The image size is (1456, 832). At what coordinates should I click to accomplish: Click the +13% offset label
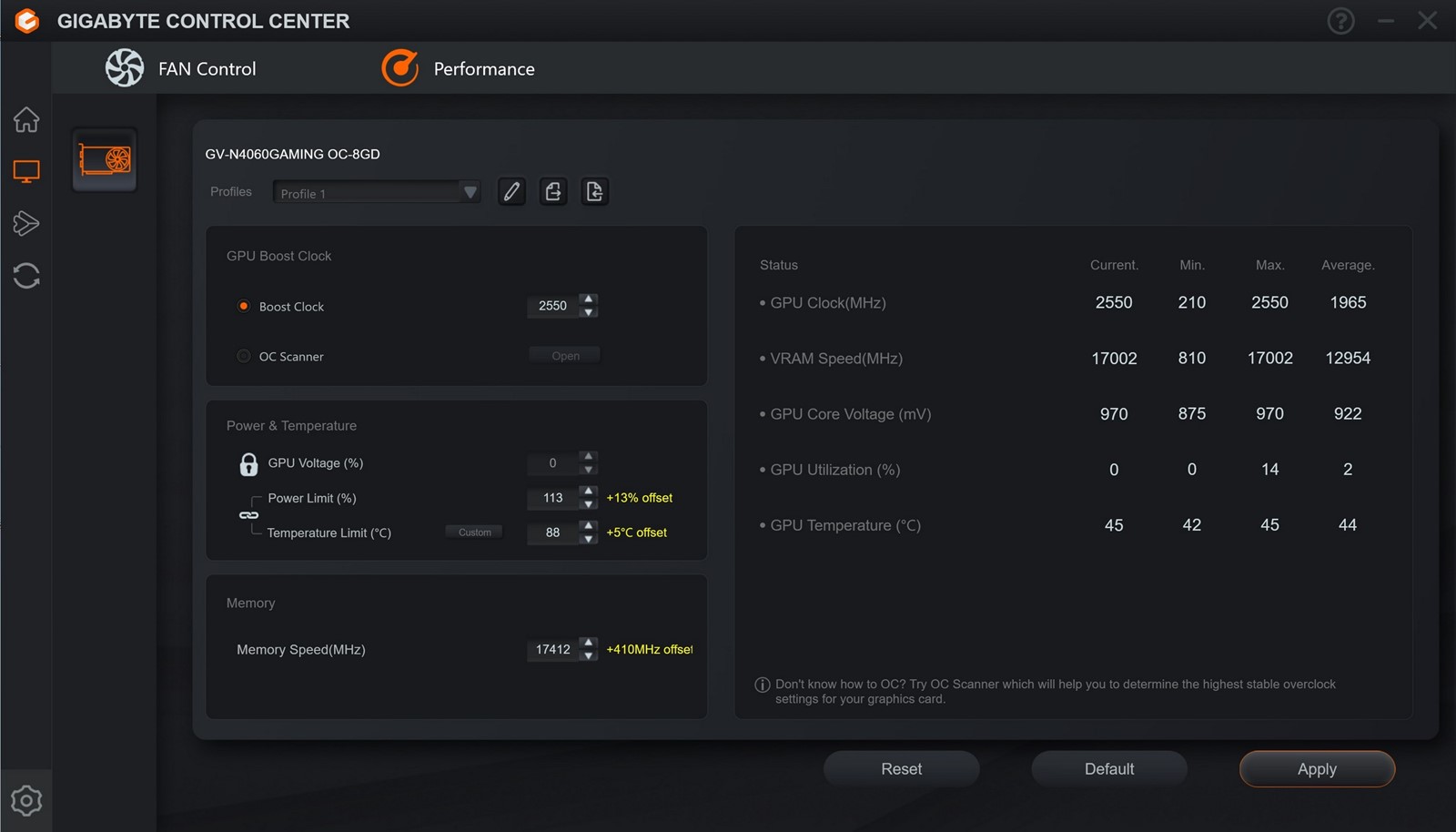tap(640, 498)
